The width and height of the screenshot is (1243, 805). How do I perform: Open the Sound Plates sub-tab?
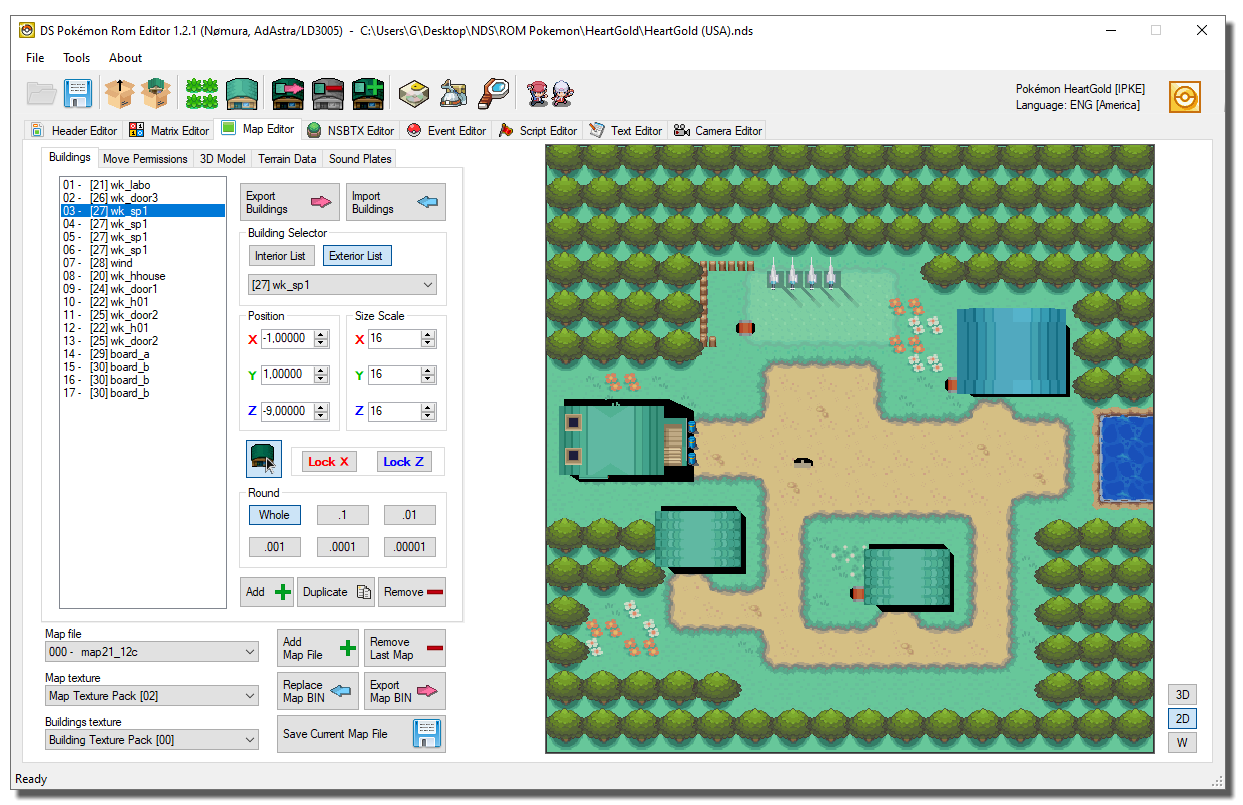(360, 158)
